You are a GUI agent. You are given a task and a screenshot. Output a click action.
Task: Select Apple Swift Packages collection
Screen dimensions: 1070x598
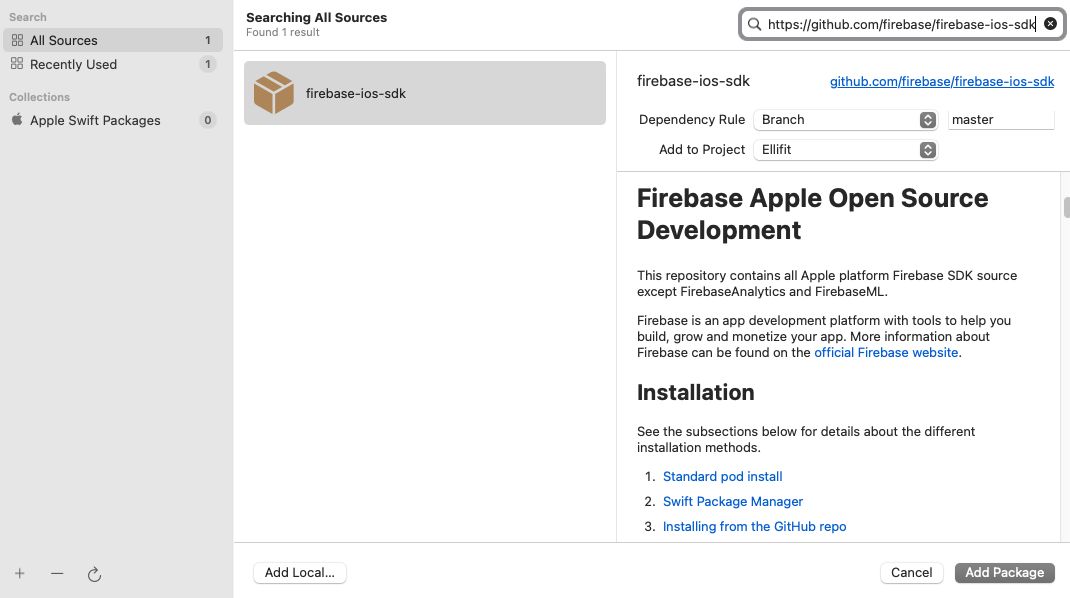[x=95, y=120]
